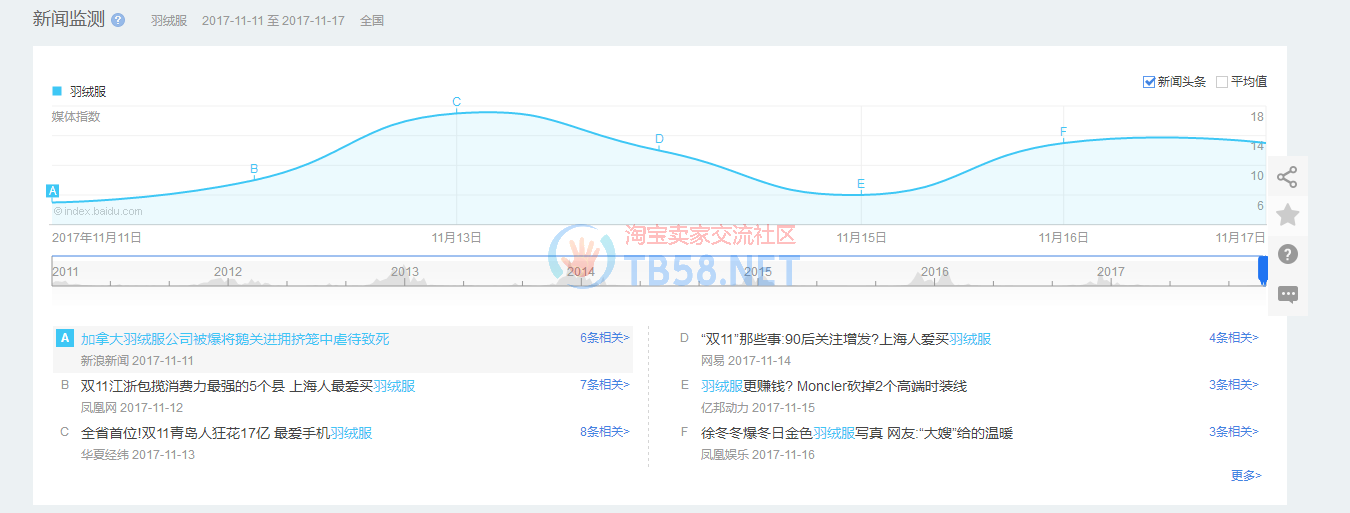The image size is (1350, 513).
Task: Select the highlighted A news marker badge
Action: tap(53, 191)
